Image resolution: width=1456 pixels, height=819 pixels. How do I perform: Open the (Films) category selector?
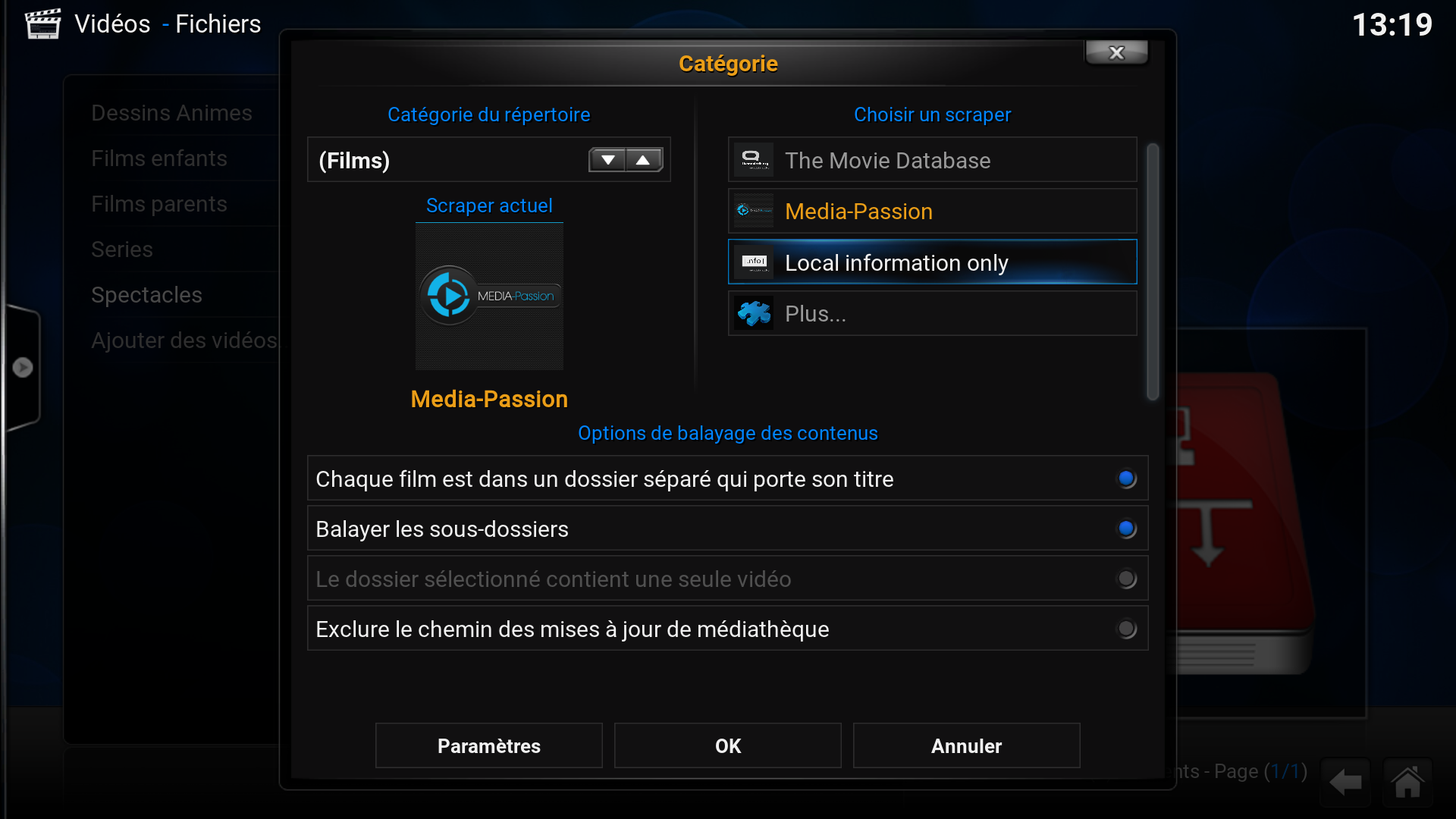click(x=488, y=160)
